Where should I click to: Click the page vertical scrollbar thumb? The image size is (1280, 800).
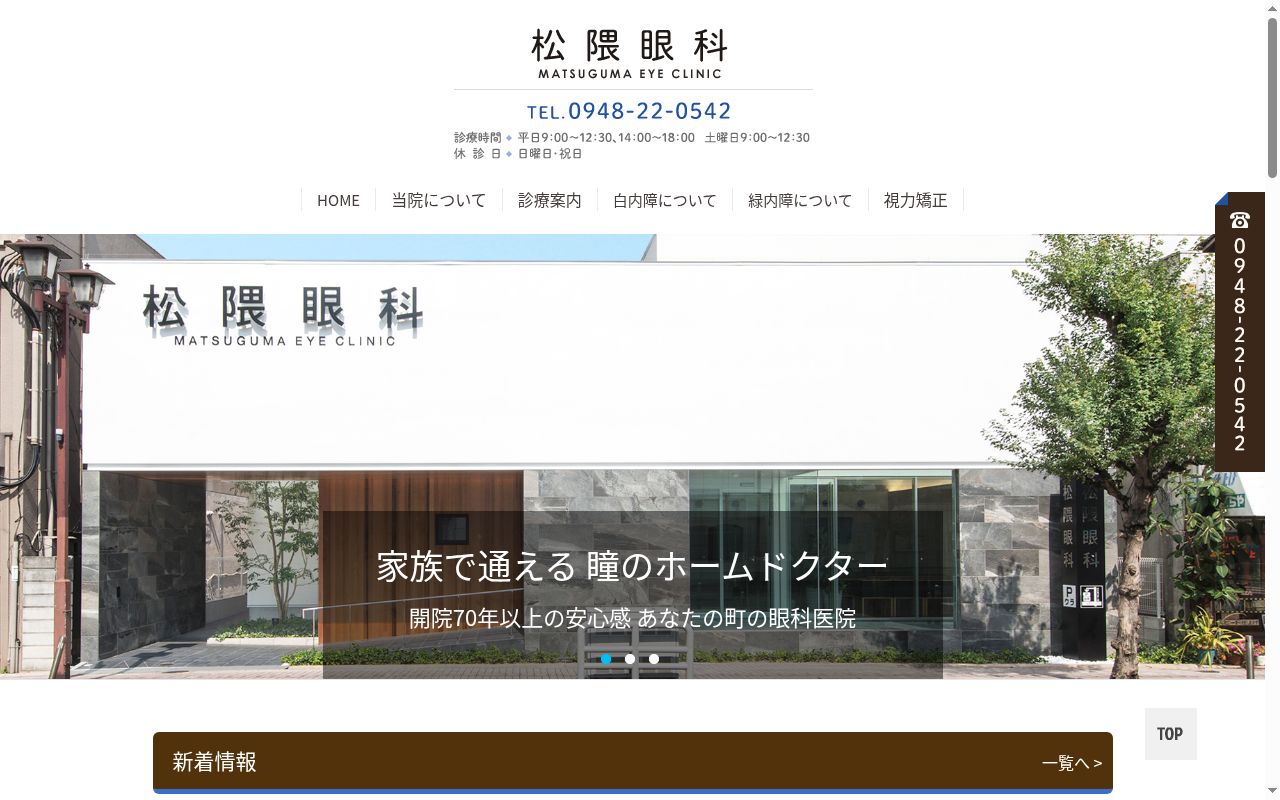click(x=1272, y=96)
